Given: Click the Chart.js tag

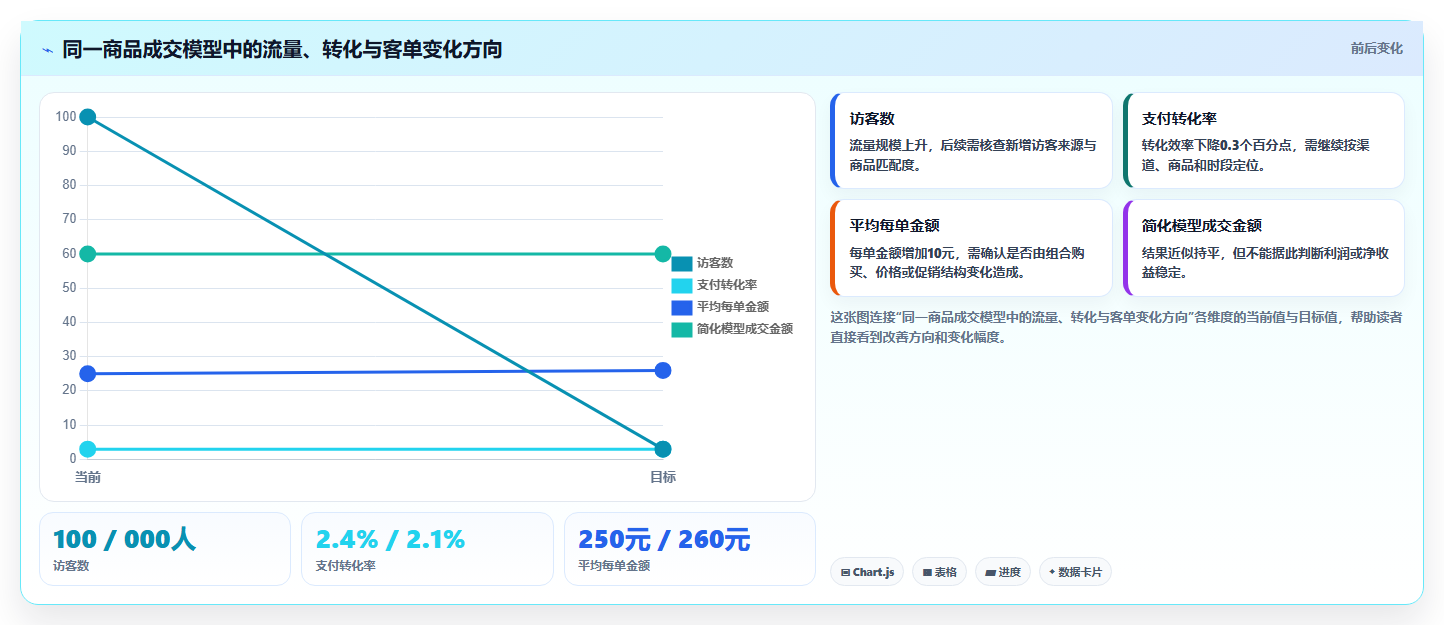Looking at the screenshot, I should click(x=867, y=572).
